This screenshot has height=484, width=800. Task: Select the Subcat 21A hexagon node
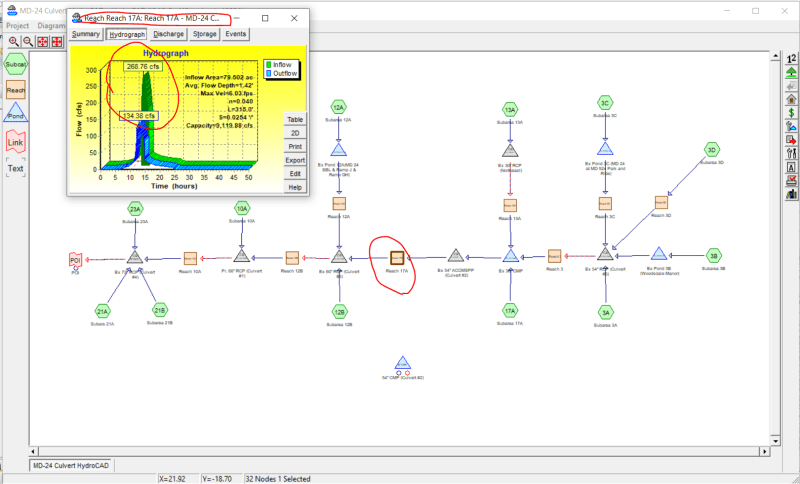pos(103,311)
